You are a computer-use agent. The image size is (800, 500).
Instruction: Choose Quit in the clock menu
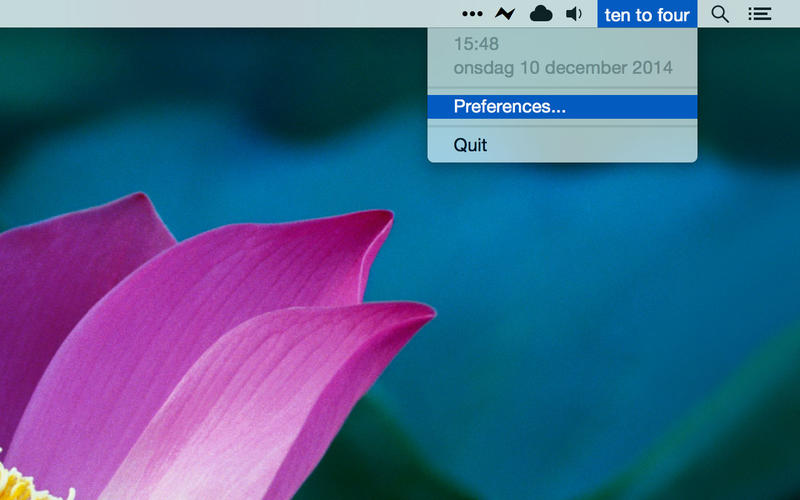point(471,144)
